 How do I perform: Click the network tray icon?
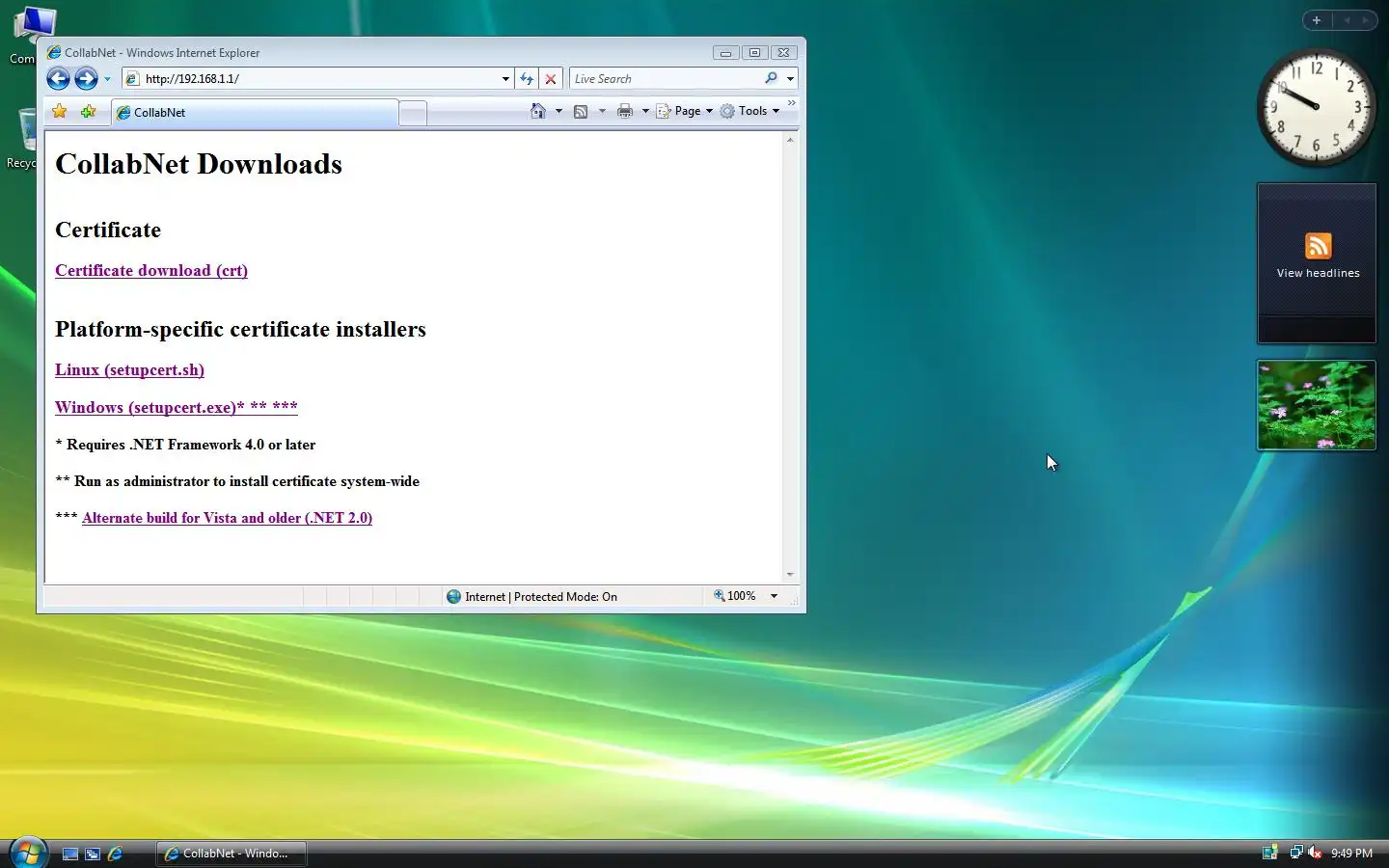(x=1295, y=853)
